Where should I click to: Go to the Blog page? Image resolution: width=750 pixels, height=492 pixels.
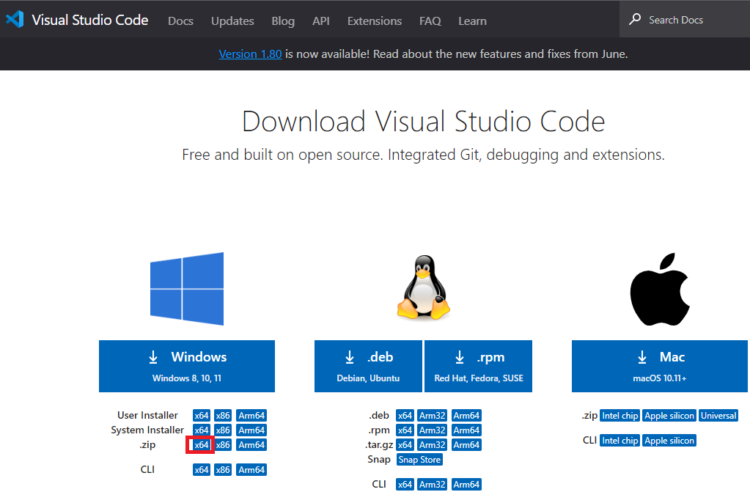(x=283, y=21)
